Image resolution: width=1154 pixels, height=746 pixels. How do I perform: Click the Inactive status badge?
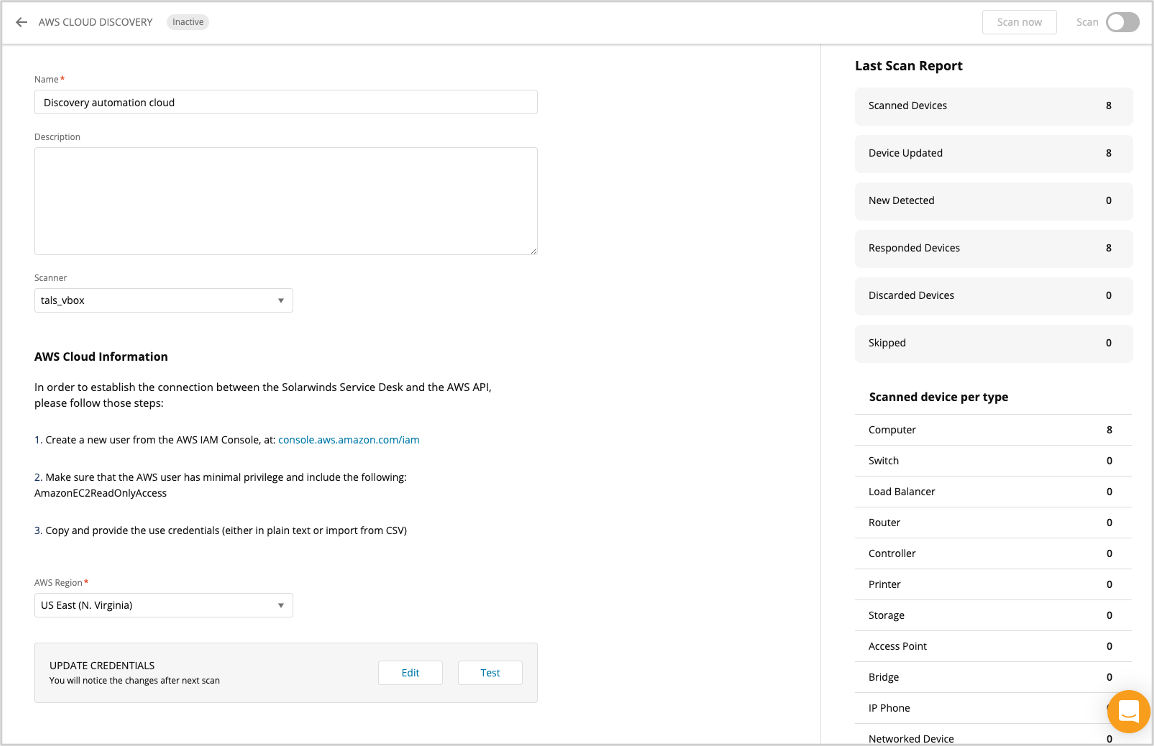click(x=188, y=22)
